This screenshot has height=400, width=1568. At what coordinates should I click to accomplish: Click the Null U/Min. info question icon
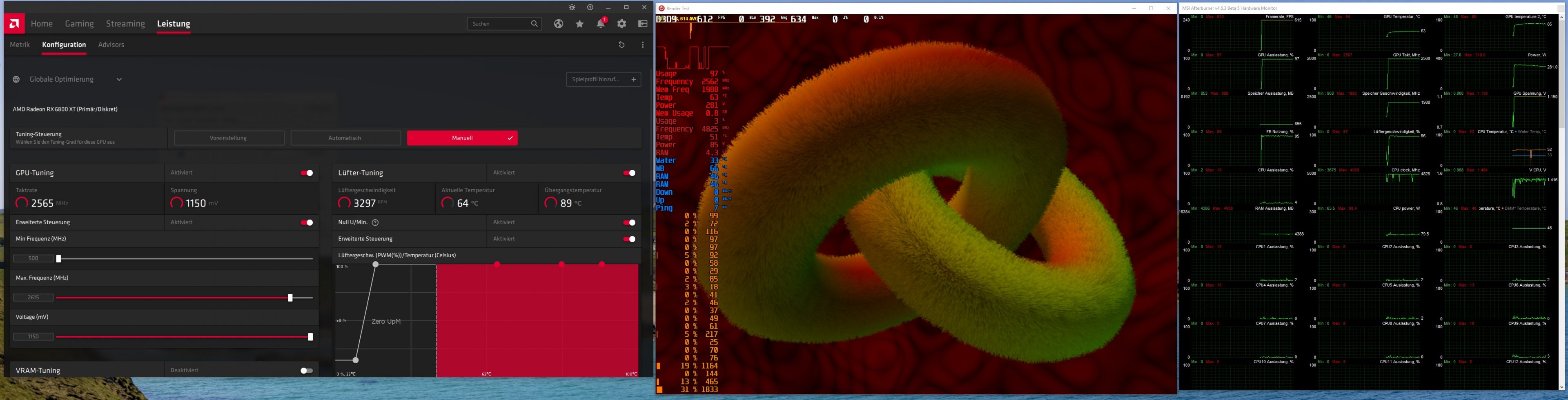click(x=376, y=222)
